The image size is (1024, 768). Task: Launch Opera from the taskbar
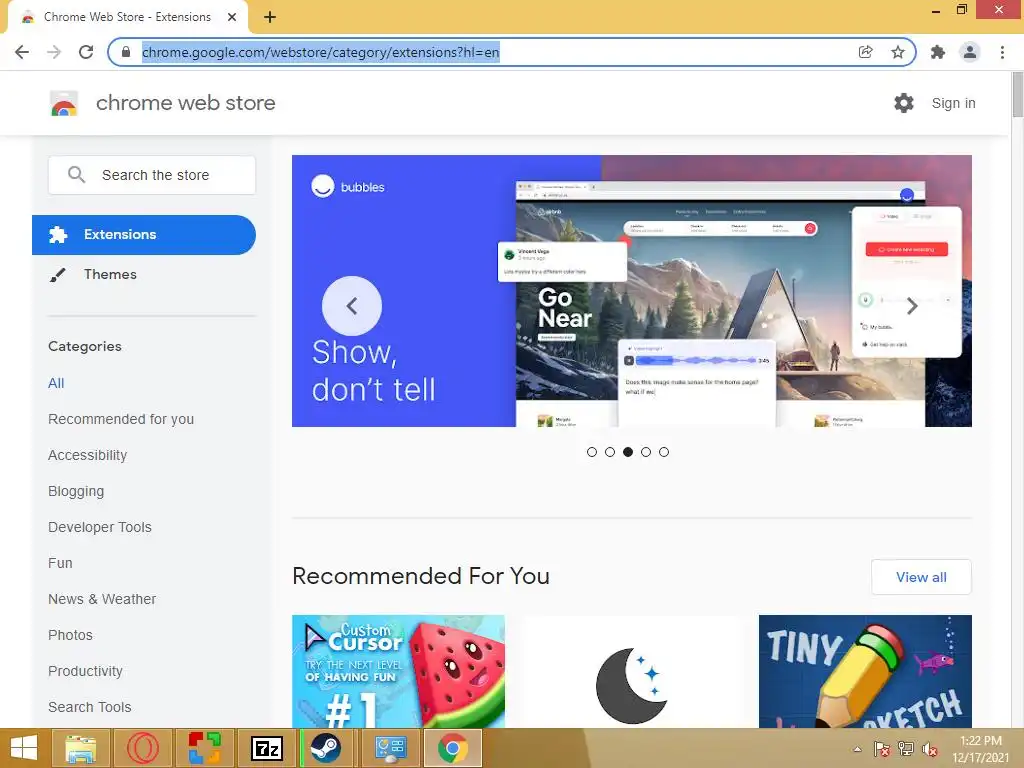[142, 748]
